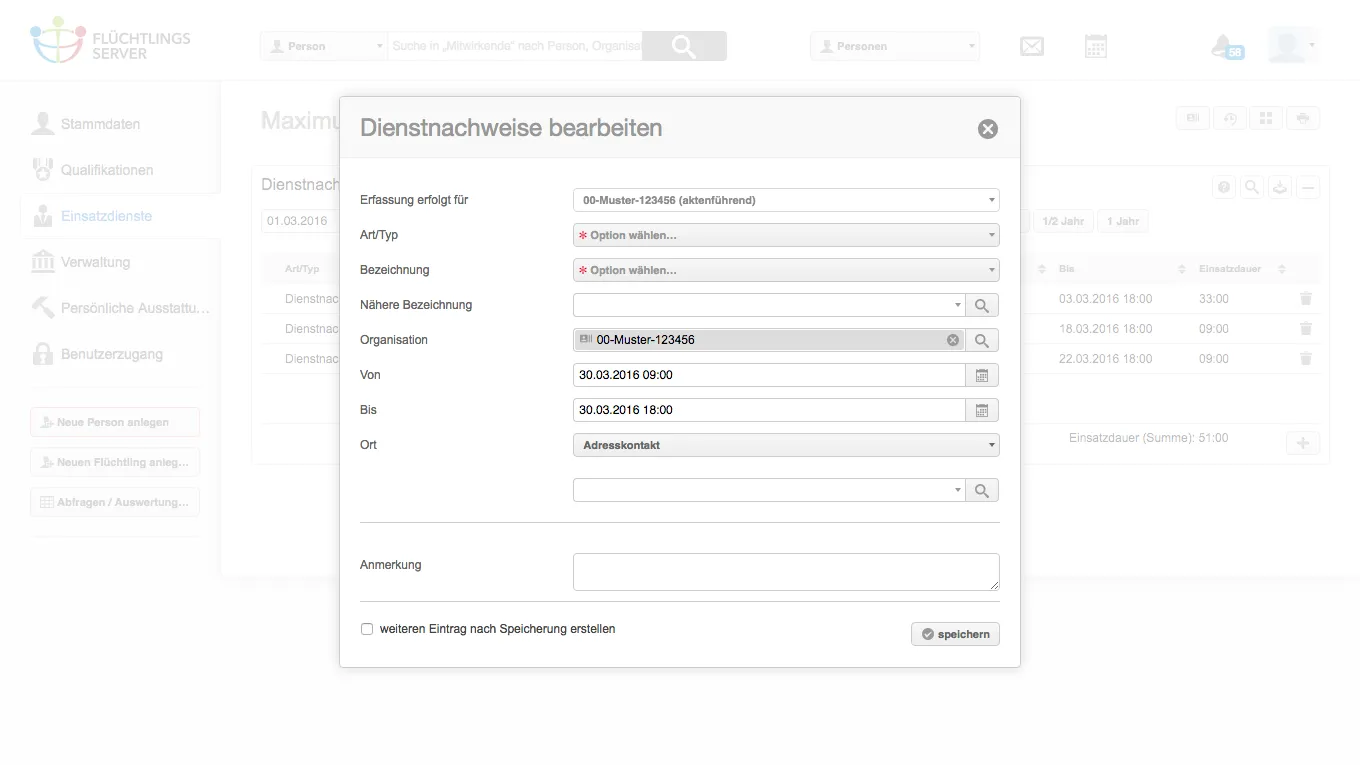The image size is (1360, 765).
Task: Open the mail envelope icon
Action: (x=1032, y=46)
